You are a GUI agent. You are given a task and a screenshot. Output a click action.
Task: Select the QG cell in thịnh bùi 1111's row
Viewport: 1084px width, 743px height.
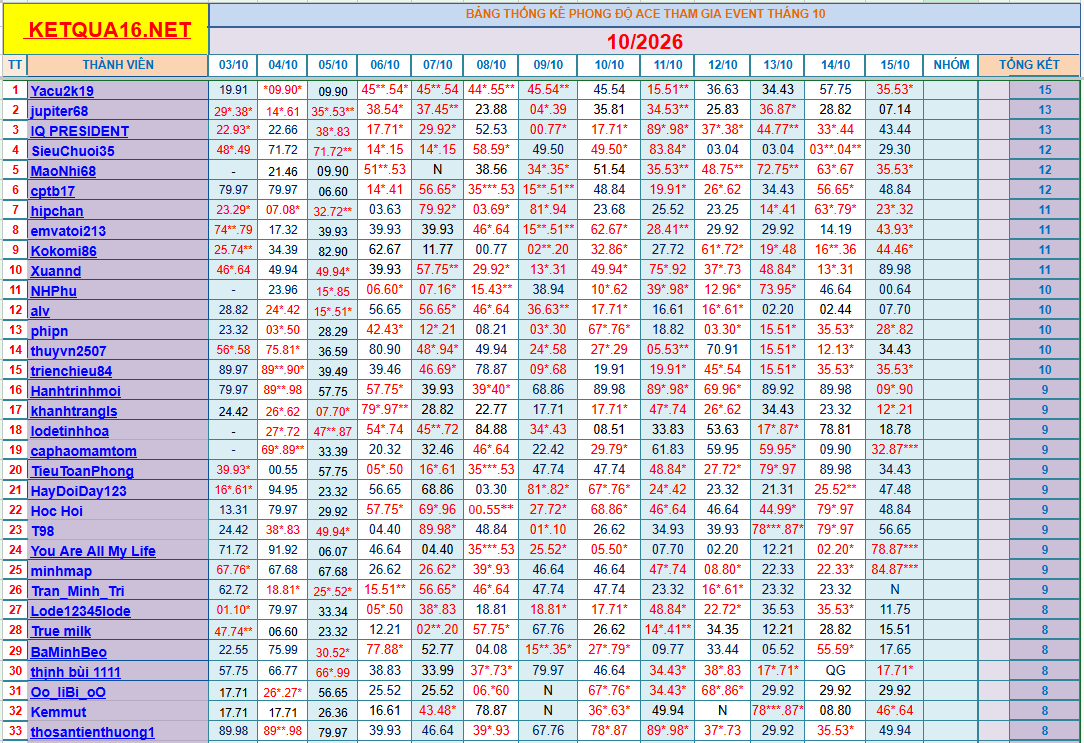click(x=835, y=670)
